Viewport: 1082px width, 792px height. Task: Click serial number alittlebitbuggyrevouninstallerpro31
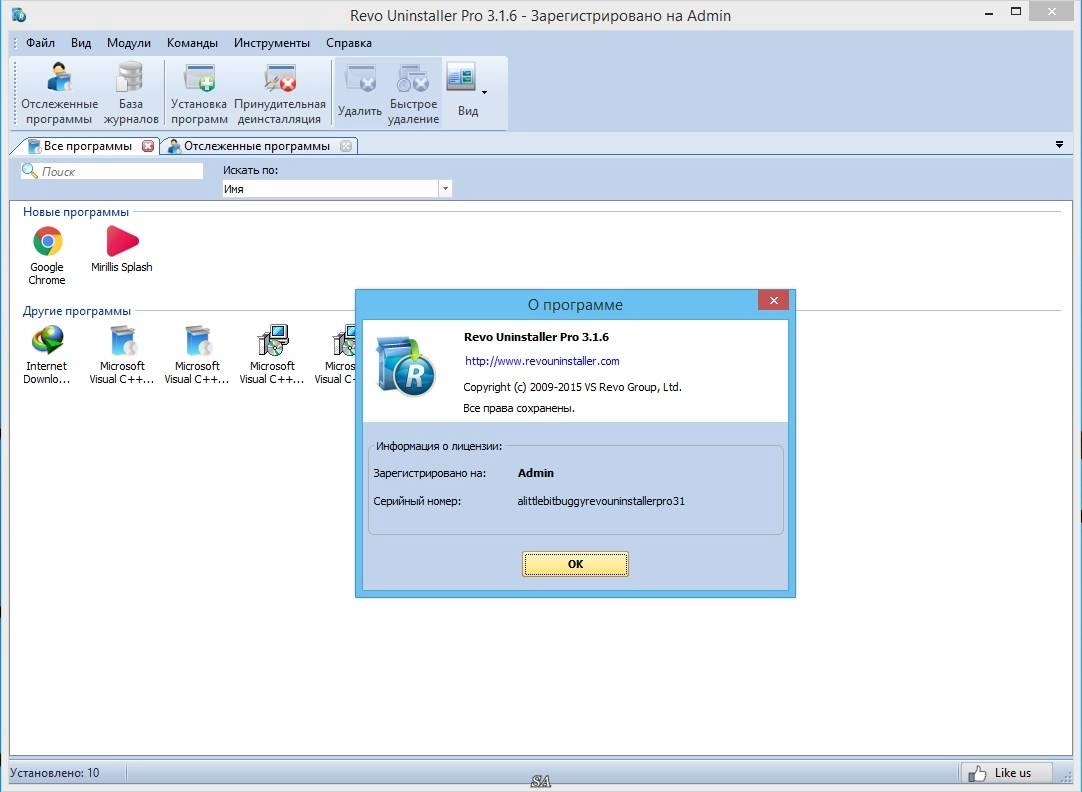[601, 502]
